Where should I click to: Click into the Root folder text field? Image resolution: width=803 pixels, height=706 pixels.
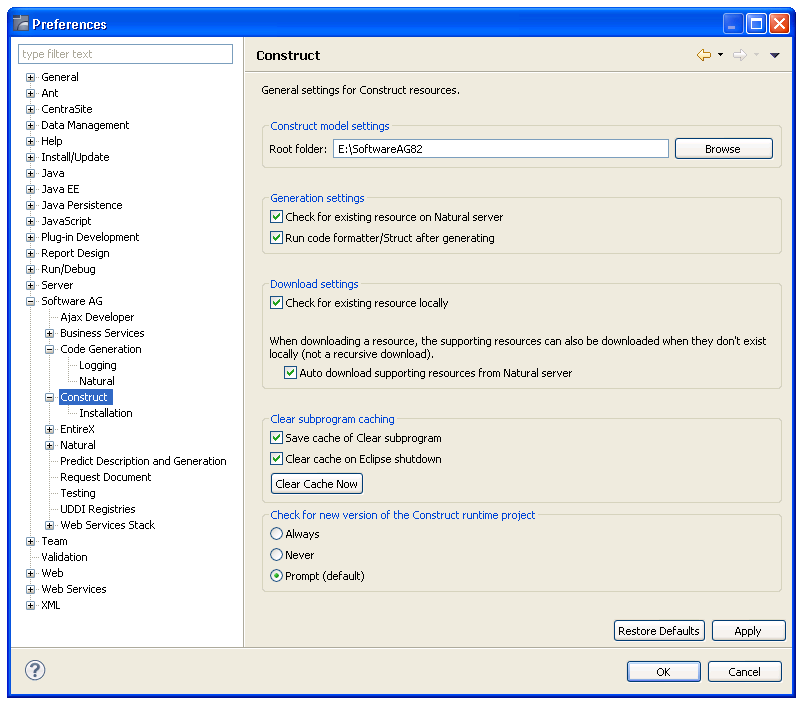(x=500, y=149)
